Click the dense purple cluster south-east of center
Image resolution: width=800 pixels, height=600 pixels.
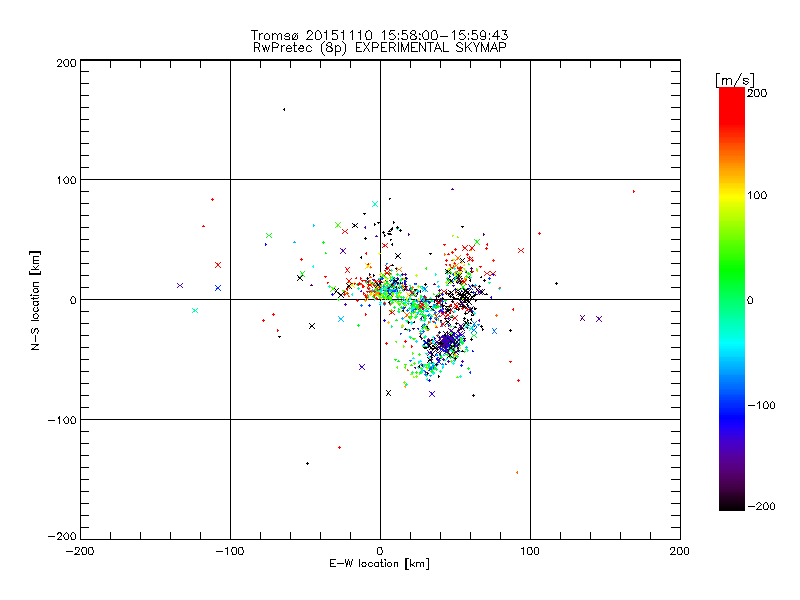[447, 342]
